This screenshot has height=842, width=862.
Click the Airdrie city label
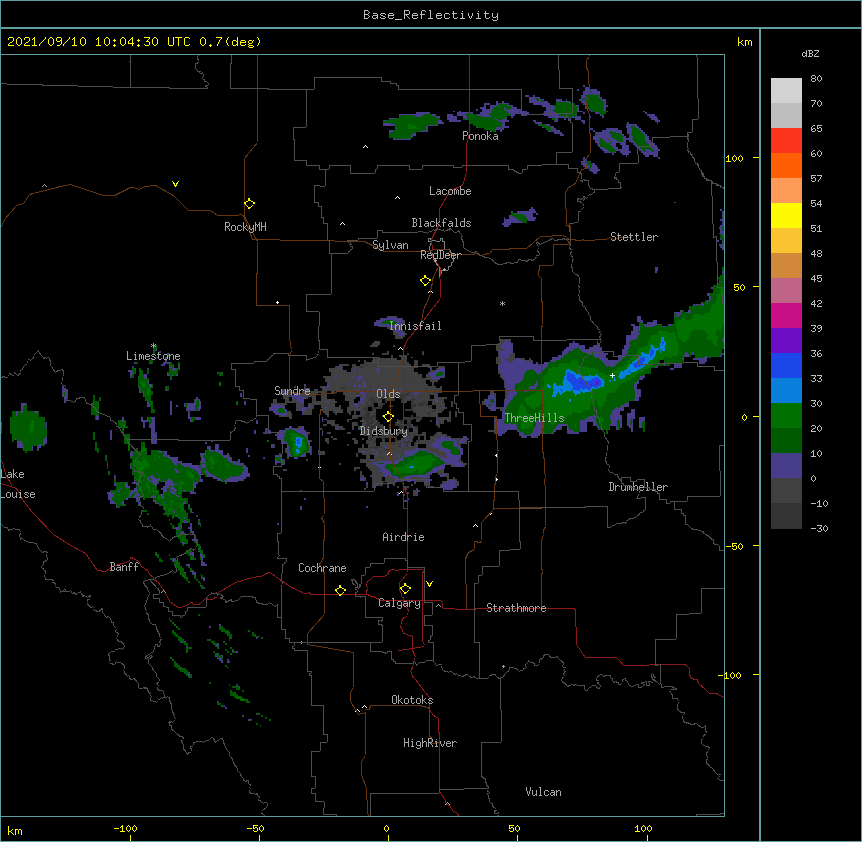[x=403, y=537]
